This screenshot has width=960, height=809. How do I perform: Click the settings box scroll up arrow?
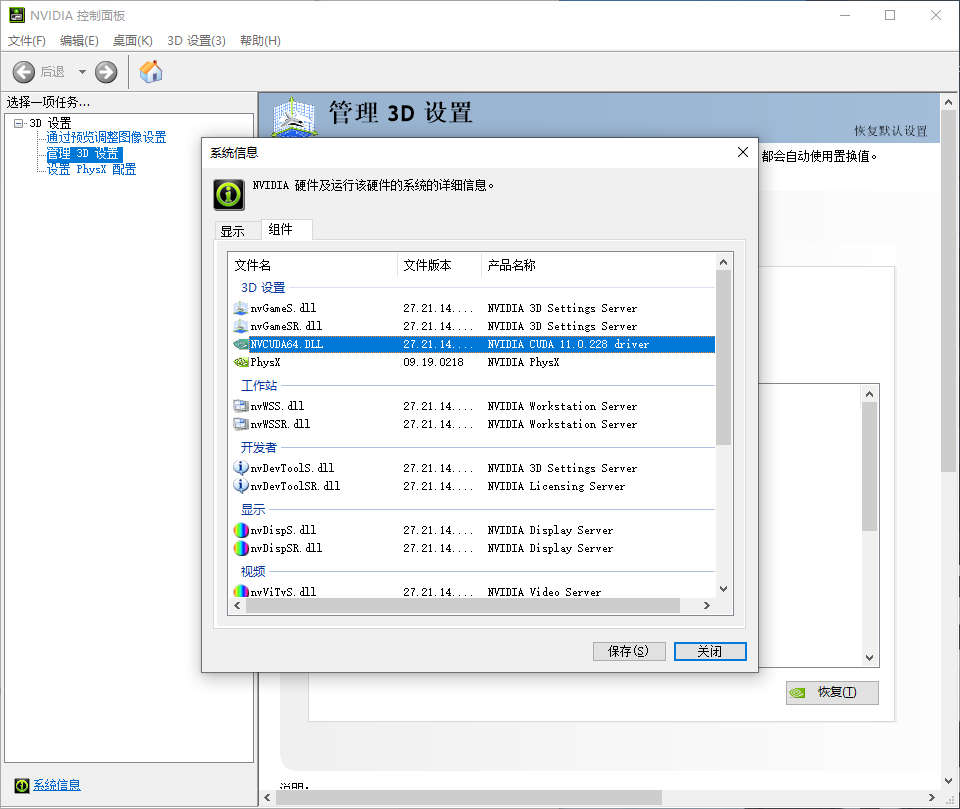click(869, 394)
